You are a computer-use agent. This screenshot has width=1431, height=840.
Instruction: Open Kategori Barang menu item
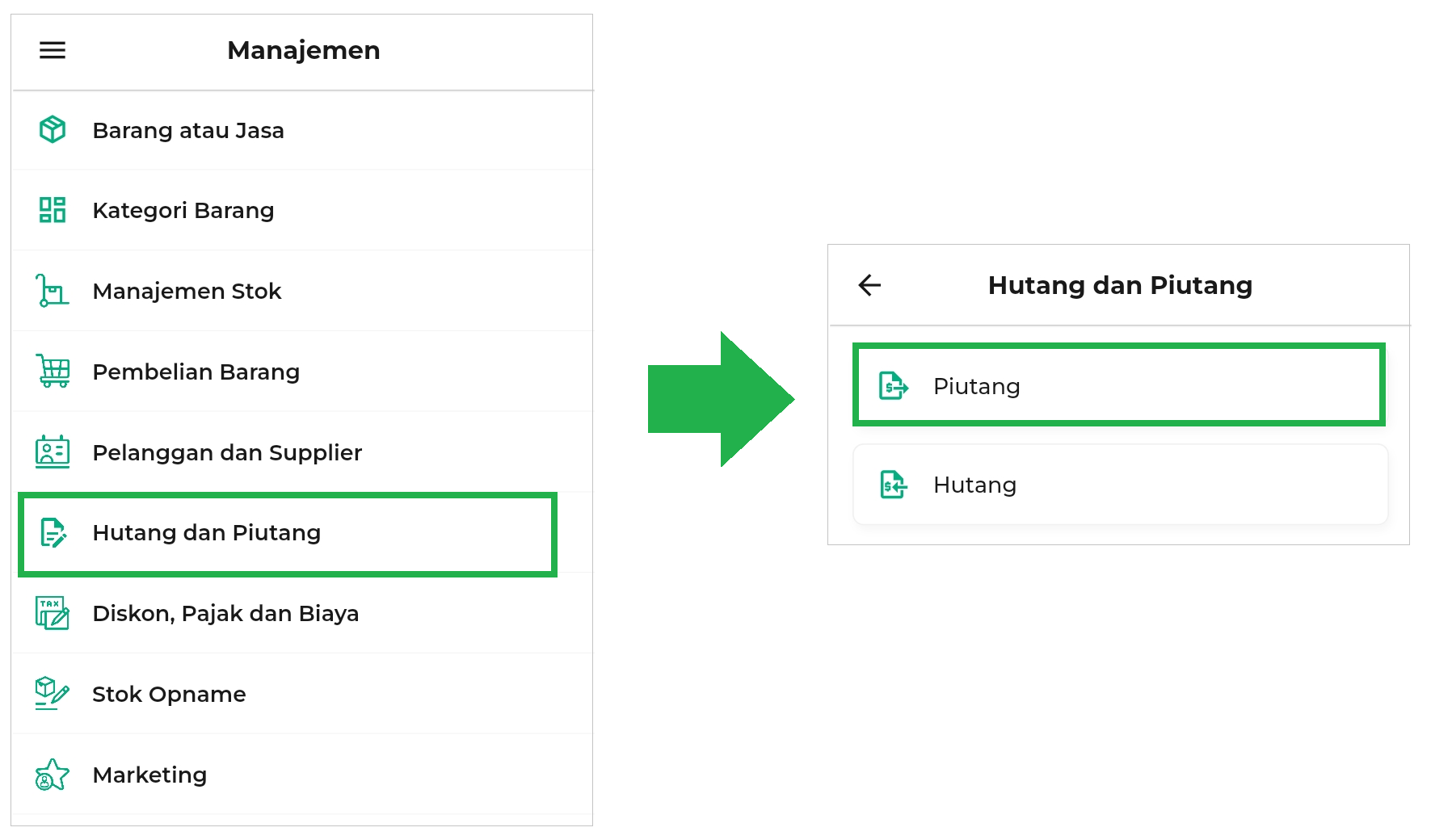(183, 211)
